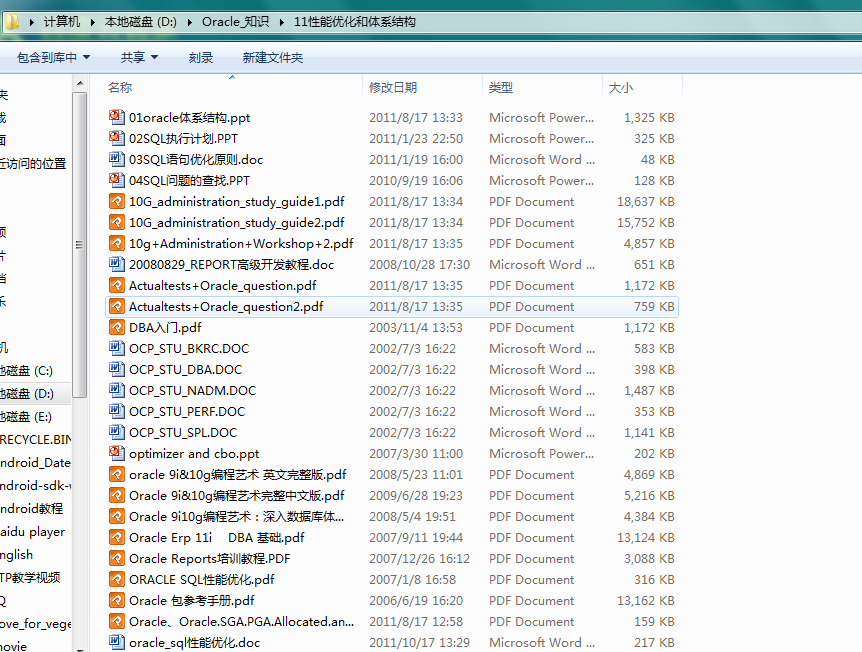862x652 pixels.
Task: Click the PDF icon of Oracle Erp 11i DBA 基础.pdf
Action: (117, 537)
